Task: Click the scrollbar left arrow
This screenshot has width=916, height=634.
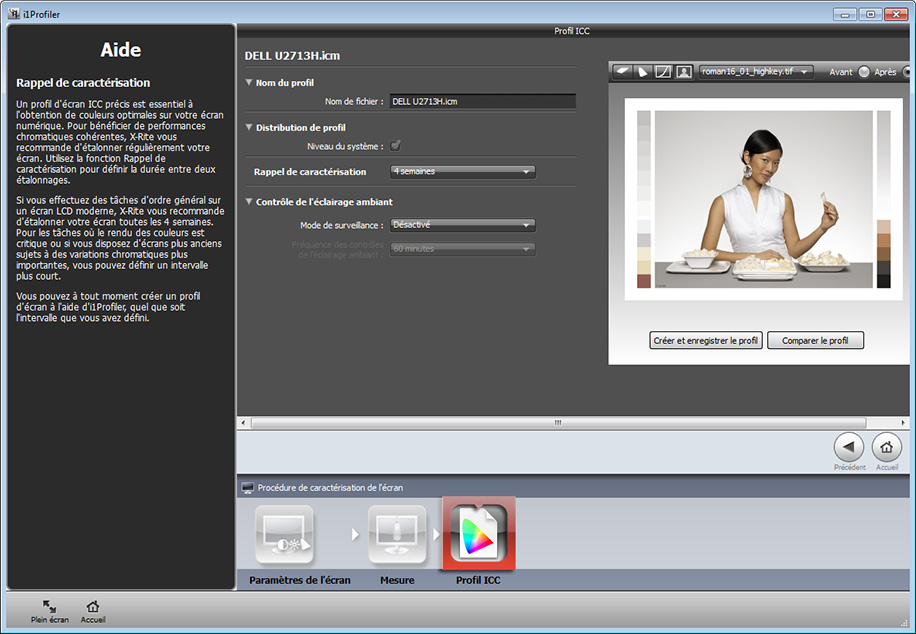Action: coord(243,422)
